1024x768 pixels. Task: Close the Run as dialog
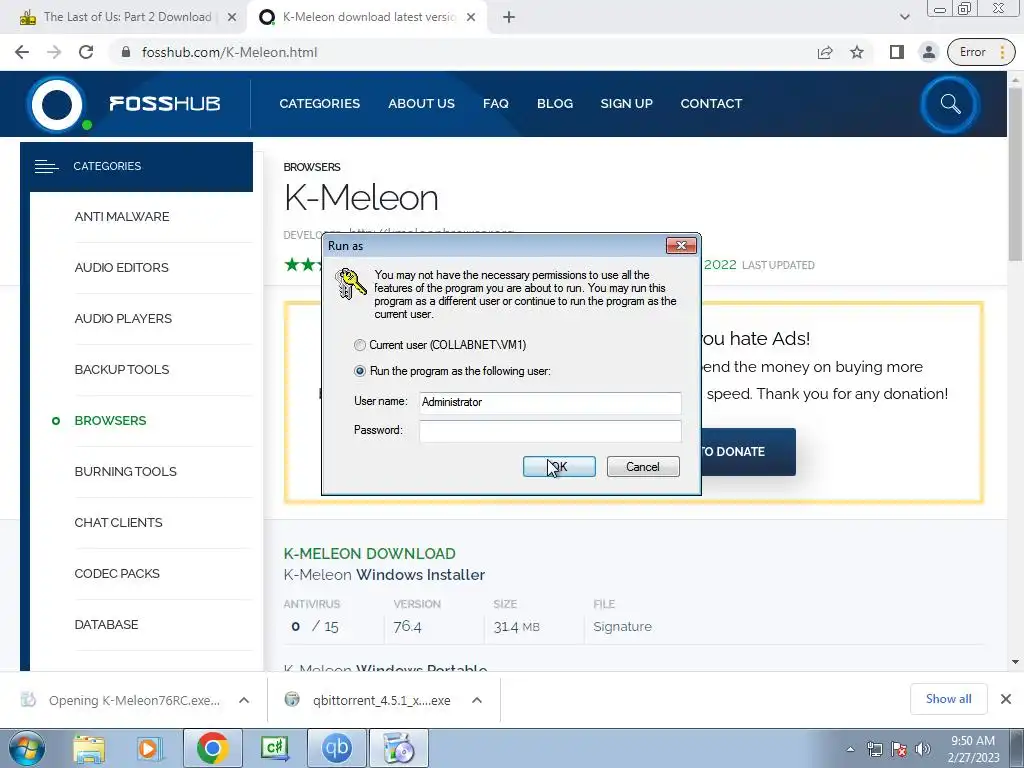681,246
